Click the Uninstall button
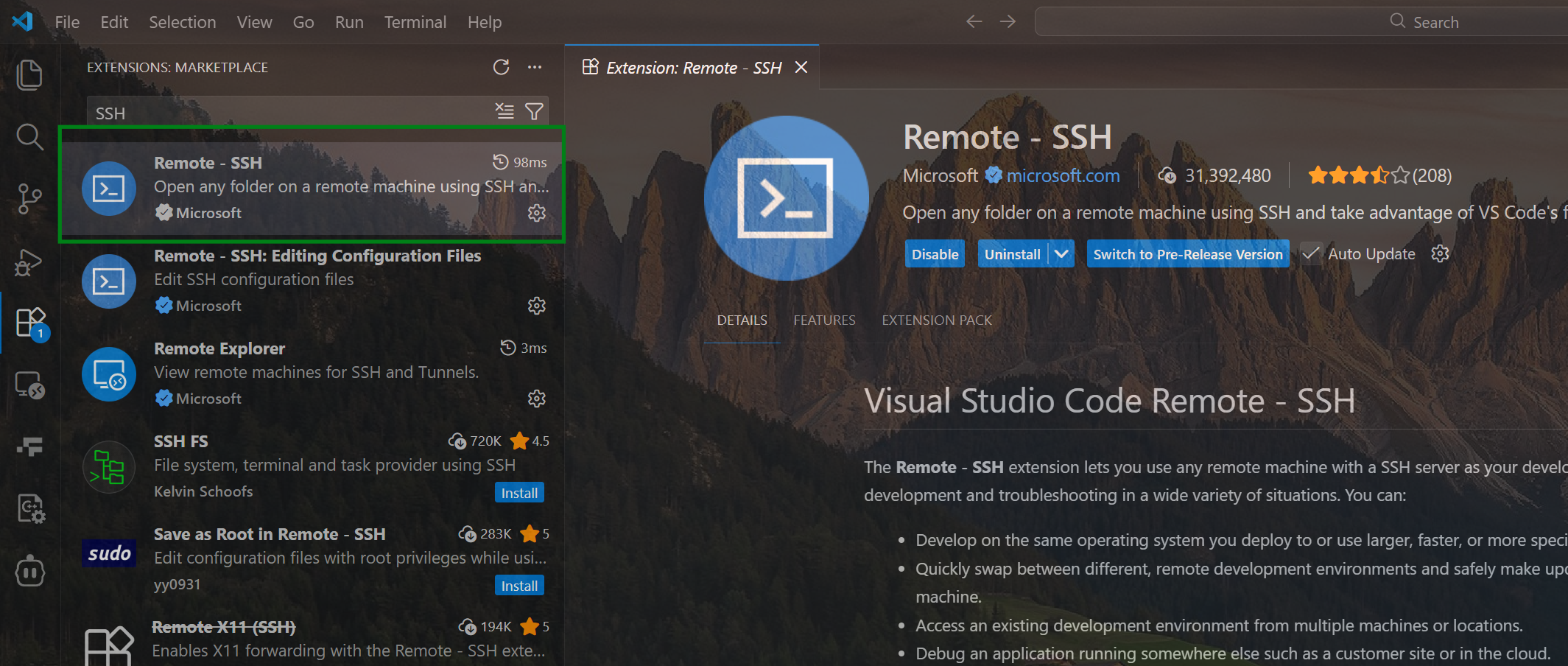 coord(1013,254)
